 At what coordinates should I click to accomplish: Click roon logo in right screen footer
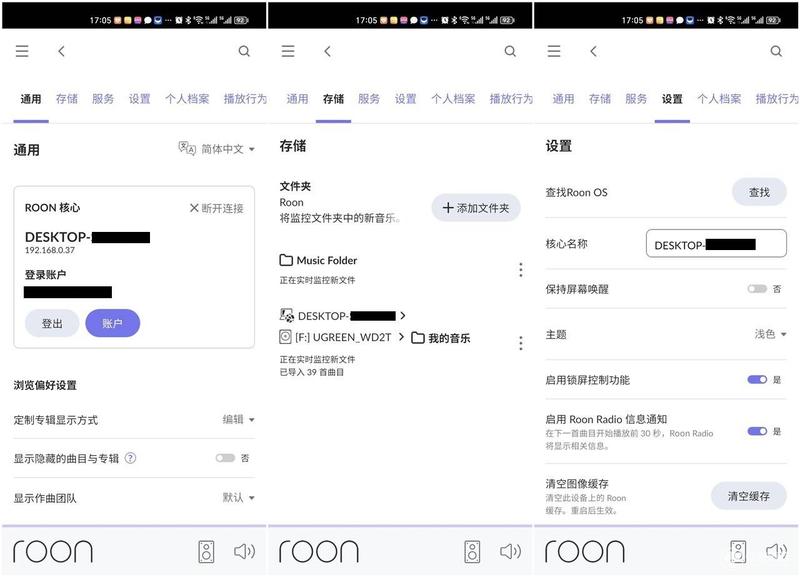point(585,551)
